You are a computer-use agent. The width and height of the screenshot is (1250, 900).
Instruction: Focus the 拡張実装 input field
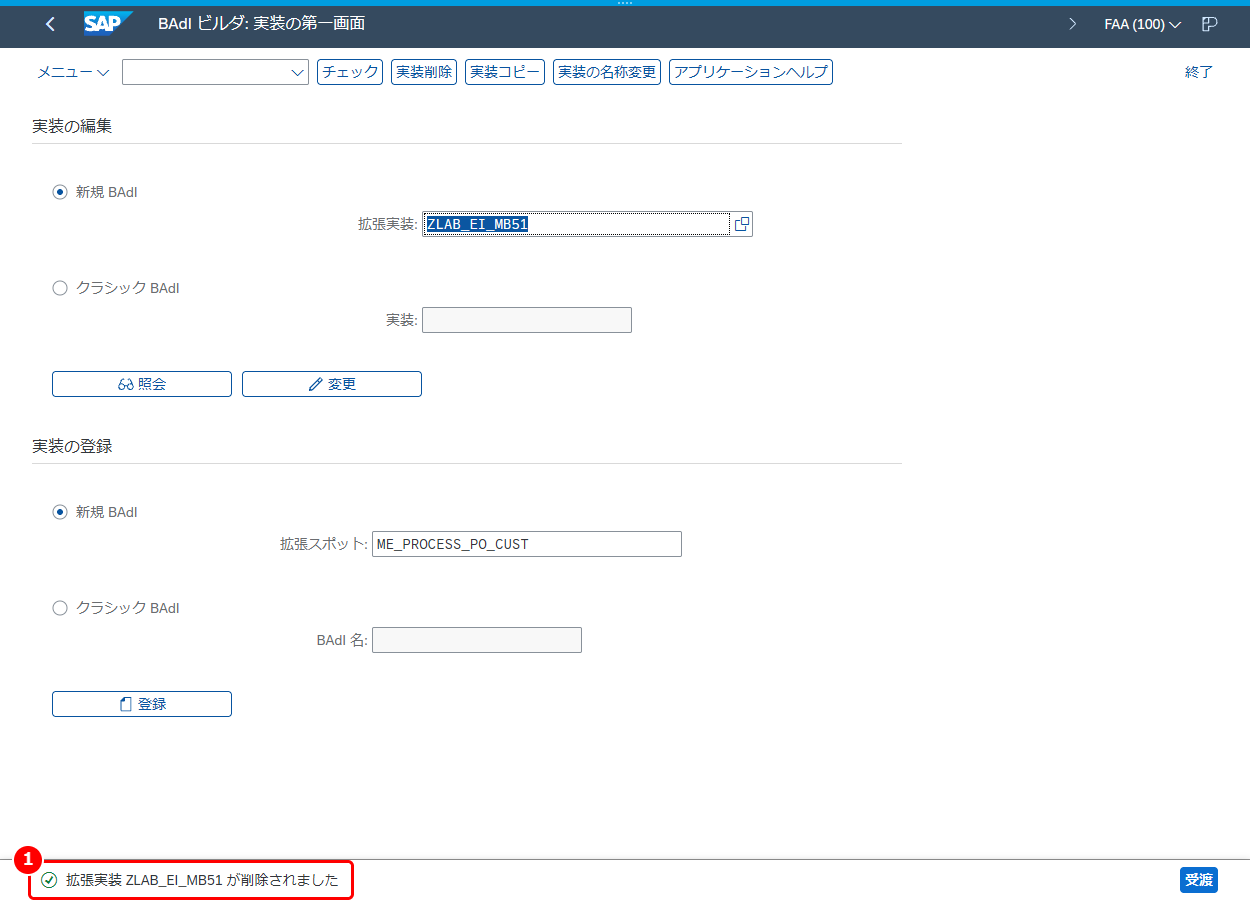(577, 224)
